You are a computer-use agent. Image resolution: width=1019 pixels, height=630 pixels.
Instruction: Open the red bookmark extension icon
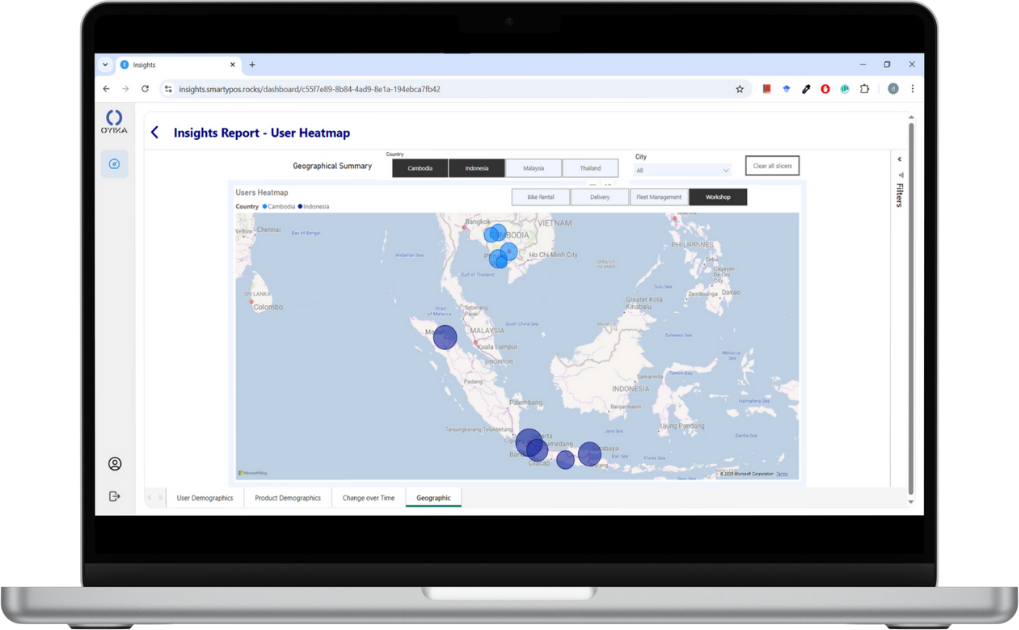767,89
